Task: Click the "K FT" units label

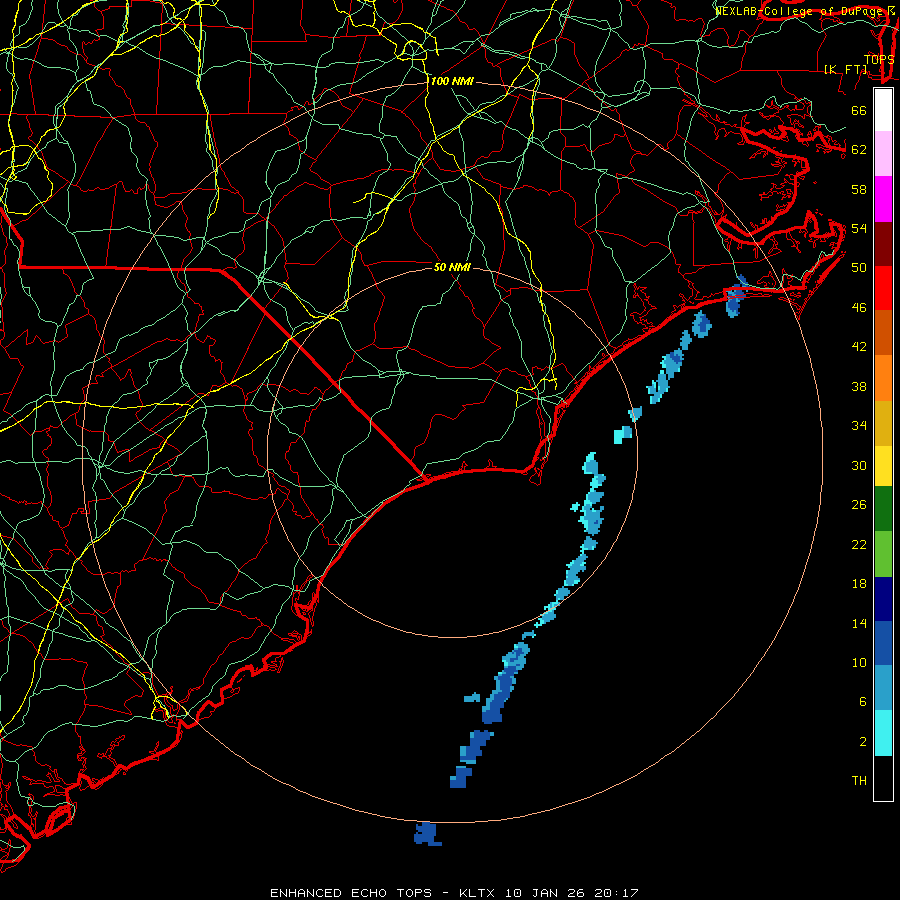Action: tap(846, 69)
